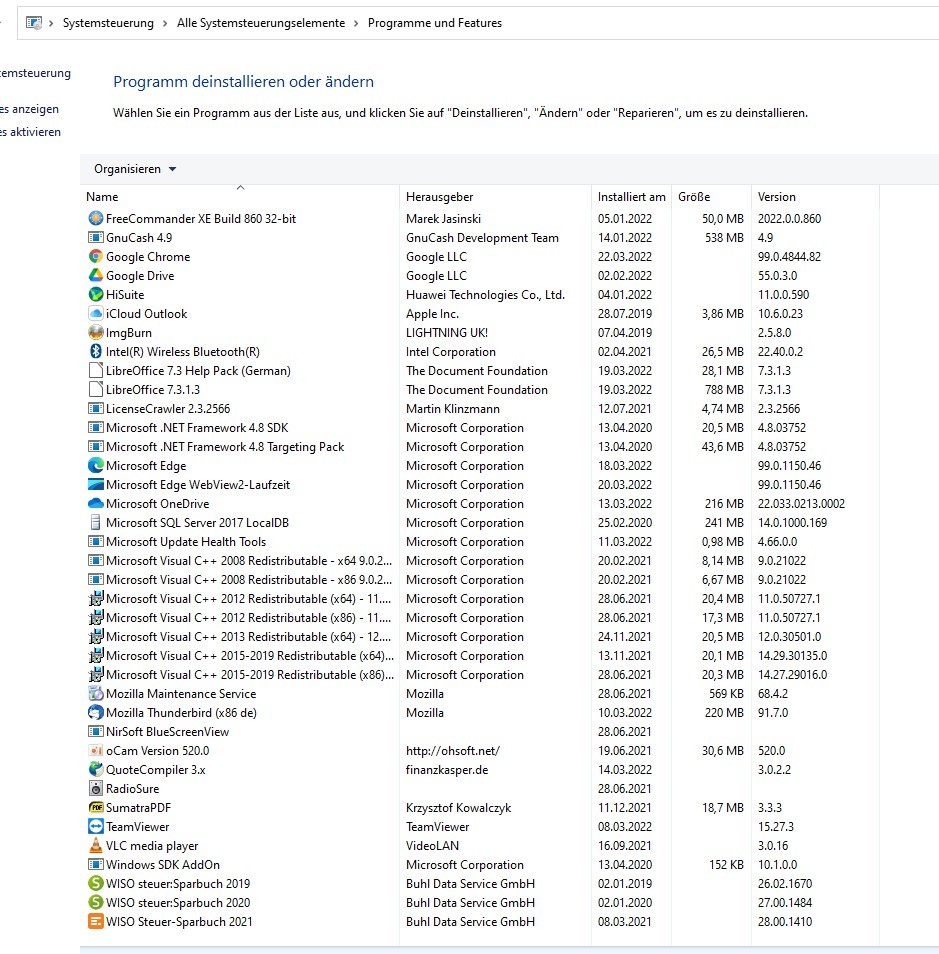Screen dimensions: 939x954
Task: Click the Microsoft OneDrive cloud icon
Action: [x=96, y=504]
